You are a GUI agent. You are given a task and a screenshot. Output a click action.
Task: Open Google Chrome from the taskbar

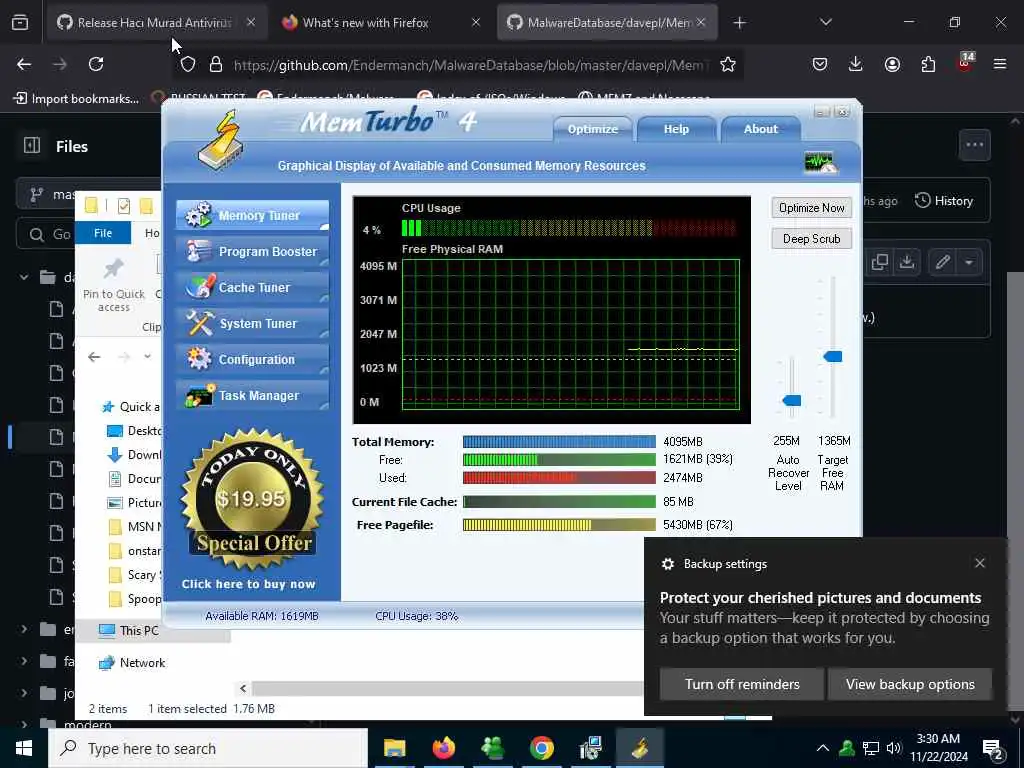[541, 748]
